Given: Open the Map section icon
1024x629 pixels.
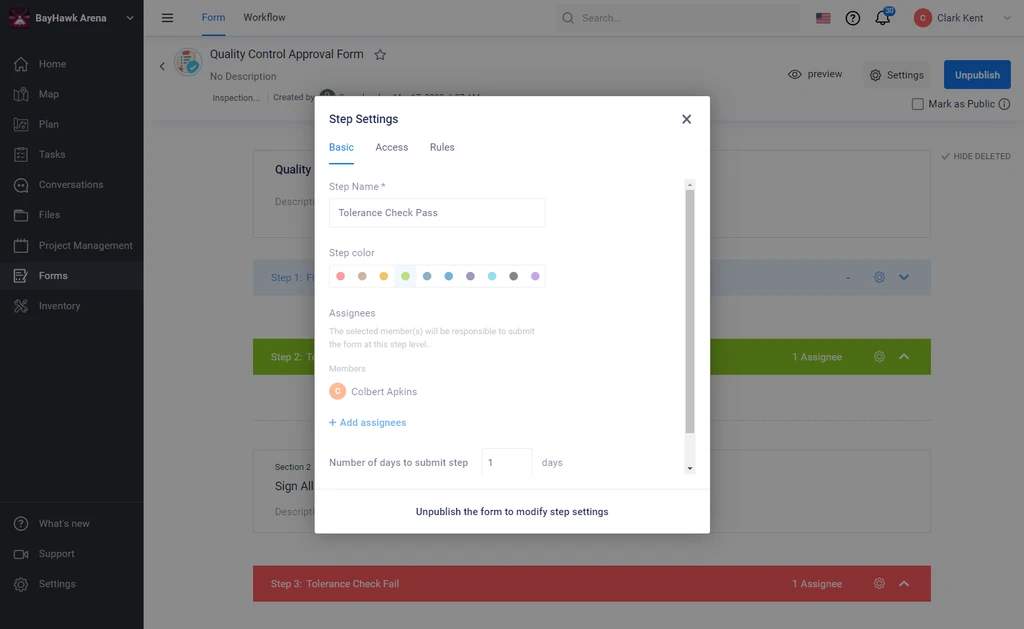Looking at the screenshot, I should click(x=21, y=94).
